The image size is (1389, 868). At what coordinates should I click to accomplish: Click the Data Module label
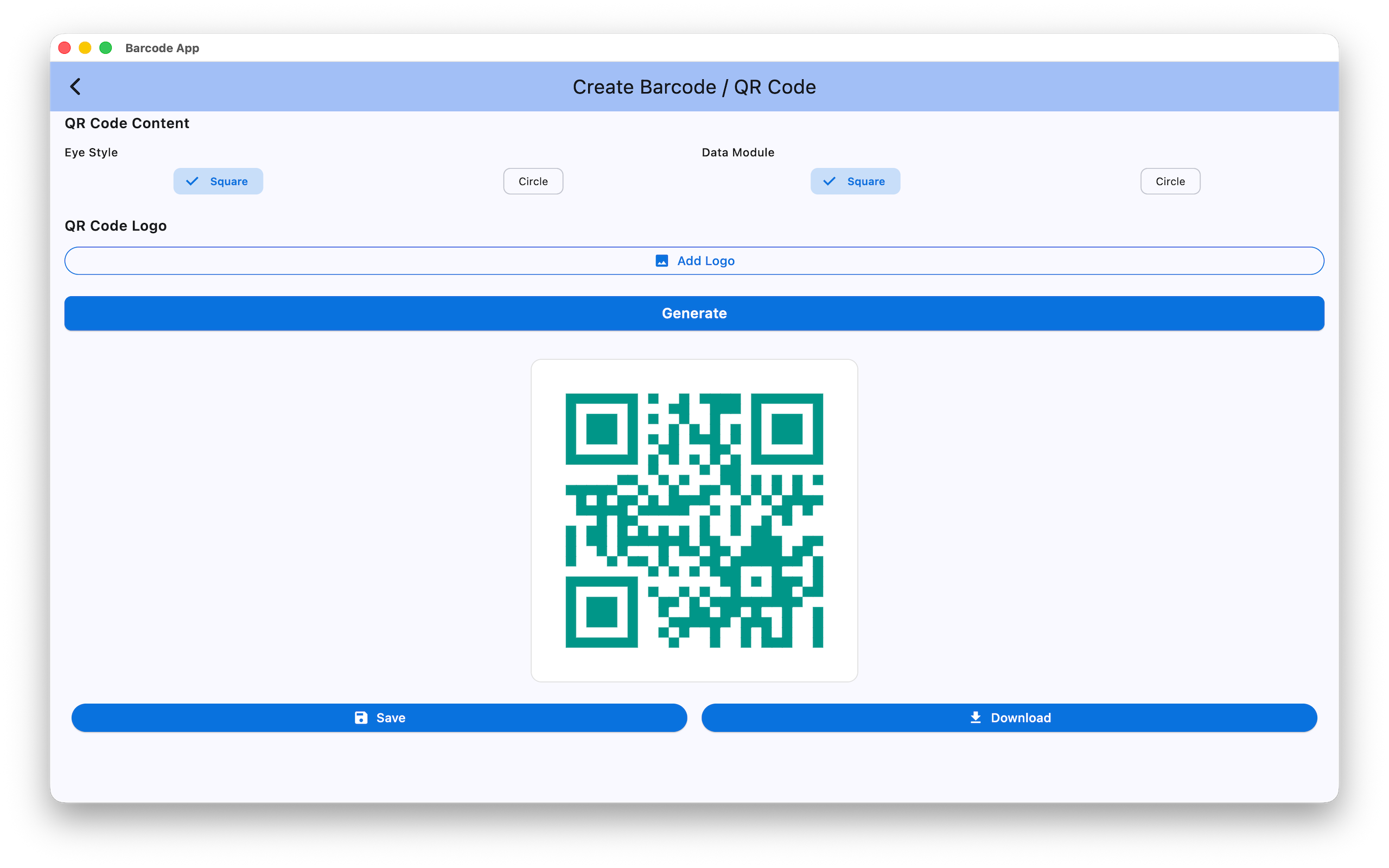click(x=738, y=152)
